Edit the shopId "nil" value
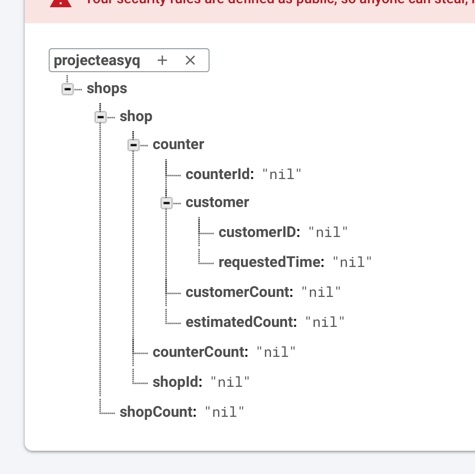This screenshot has height=474, width=475. click(x=230, y=382)
